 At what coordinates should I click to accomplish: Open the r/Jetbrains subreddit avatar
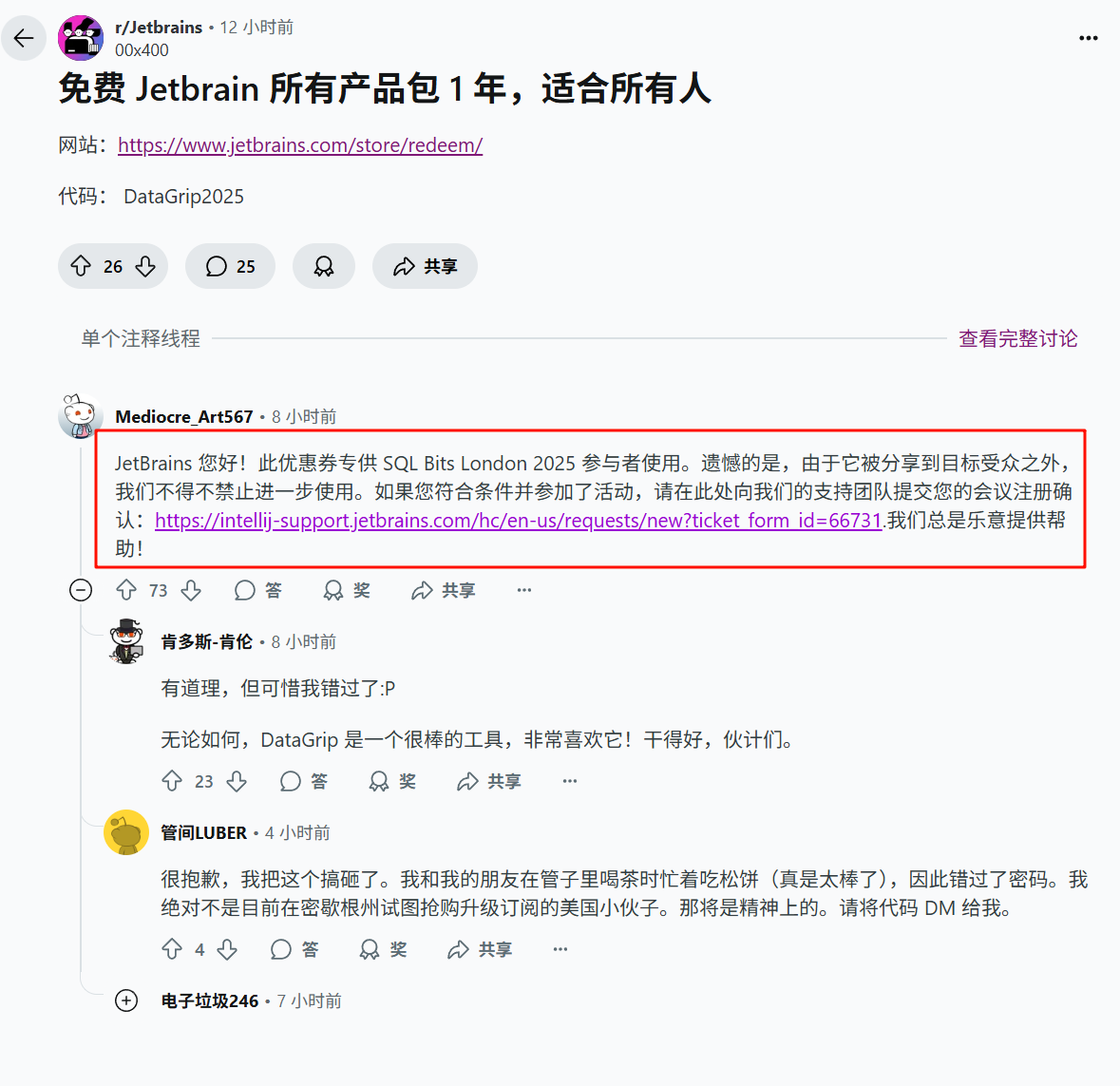[81, 38]
